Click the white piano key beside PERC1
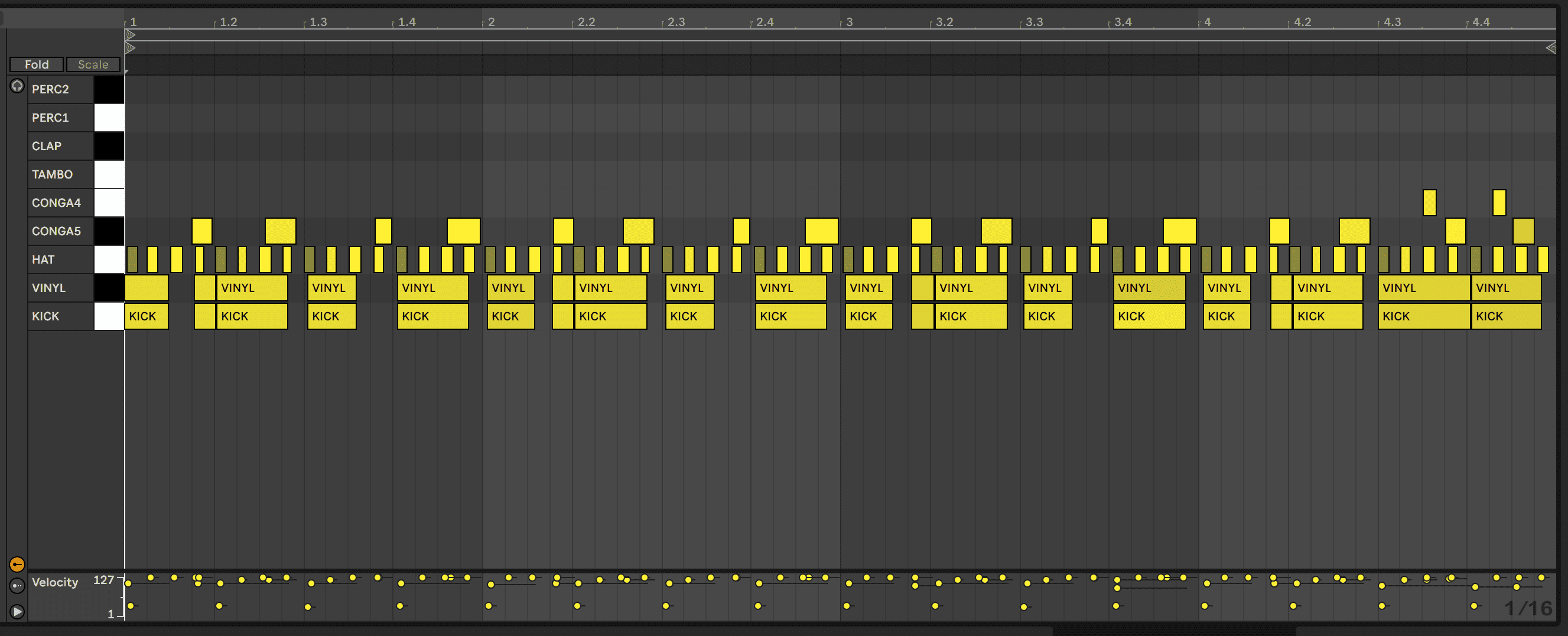This screenshot has height=636, width=1568. [x=109, y=118]
